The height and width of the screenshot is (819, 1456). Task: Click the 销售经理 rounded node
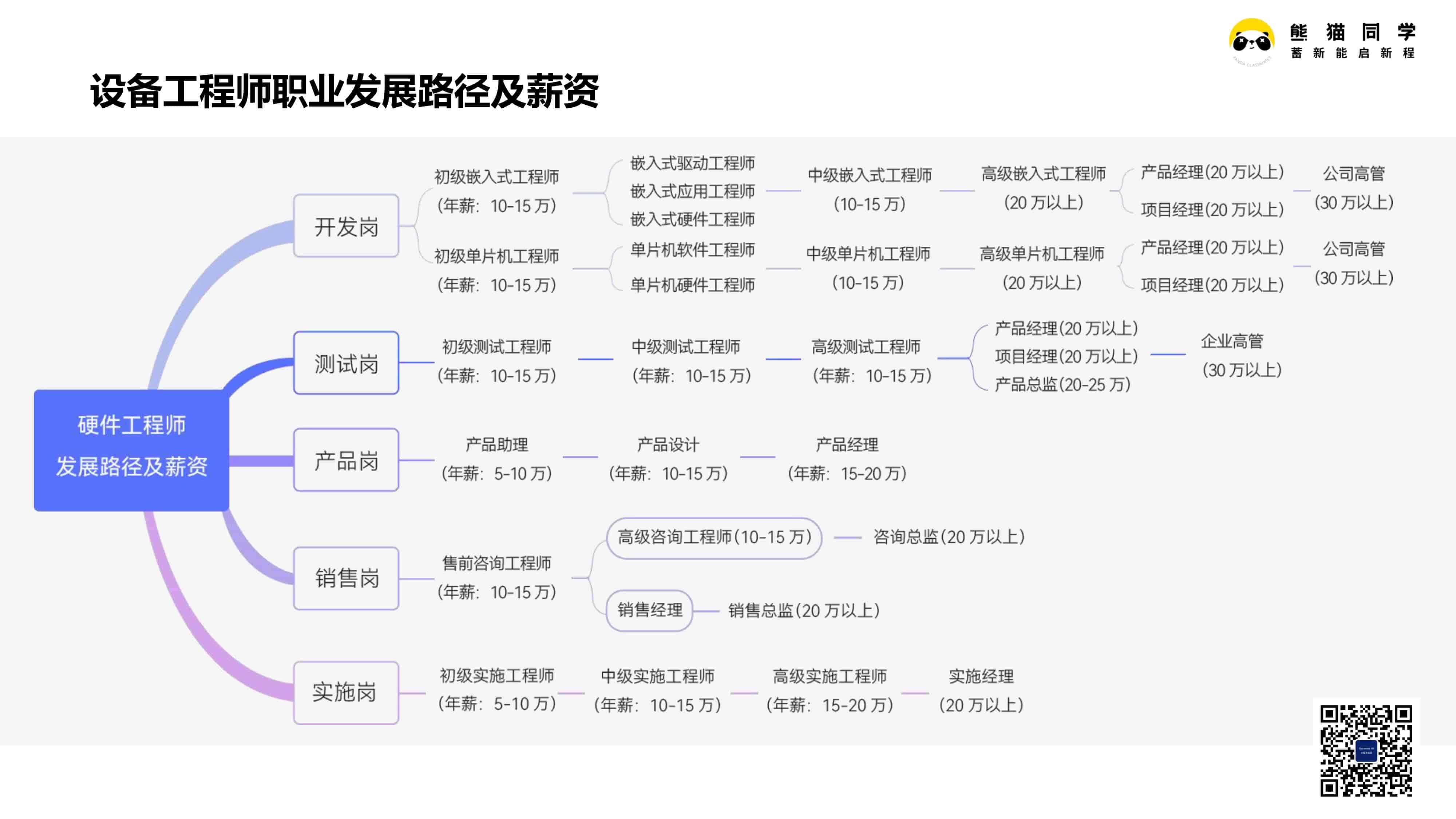[649, 610]
